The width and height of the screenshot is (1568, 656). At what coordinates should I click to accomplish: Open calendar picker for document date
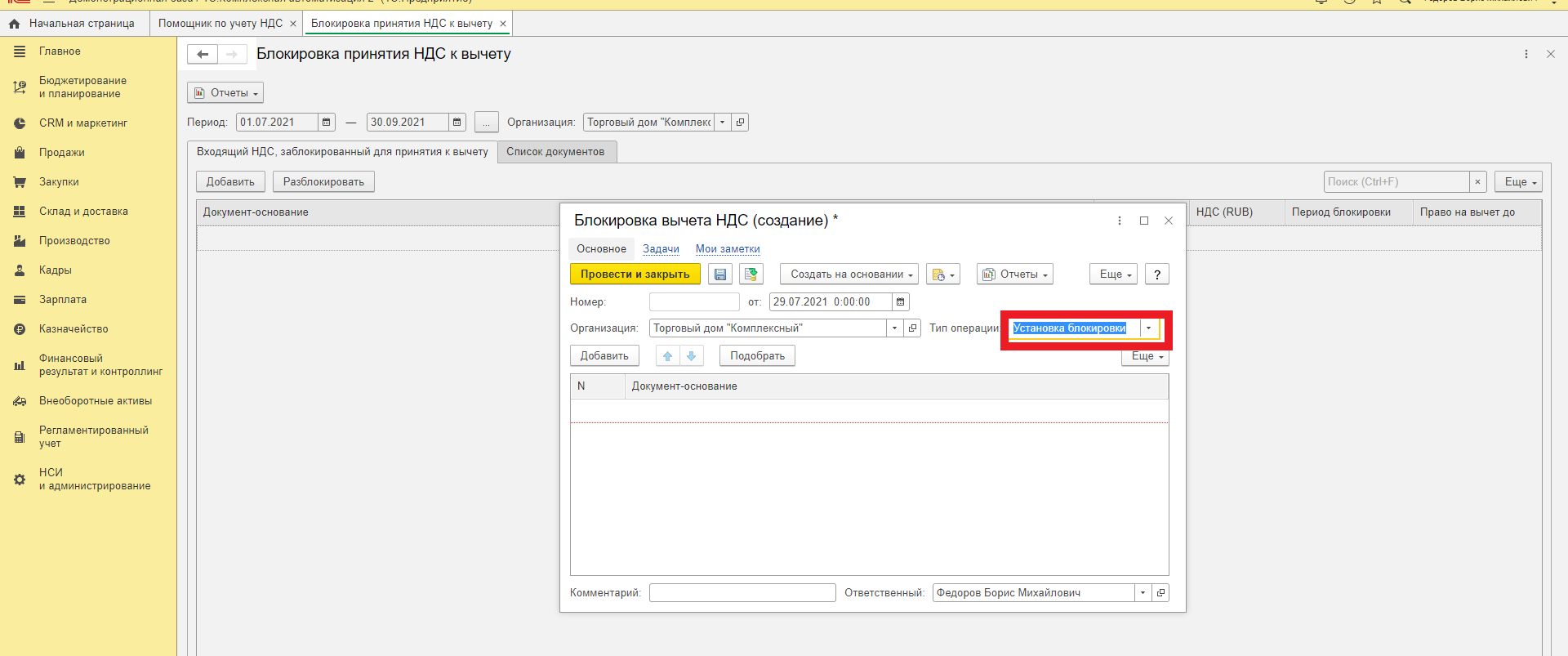(900, 302)
